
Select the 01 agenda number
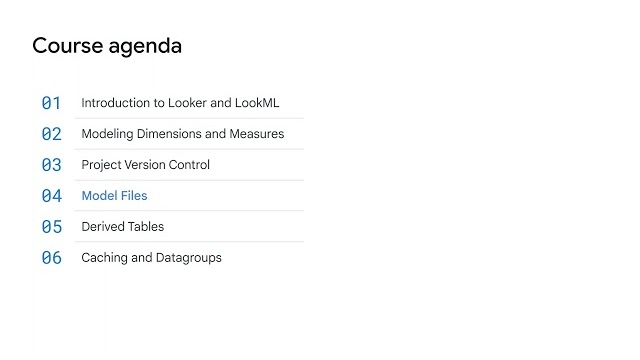point(51,103)
